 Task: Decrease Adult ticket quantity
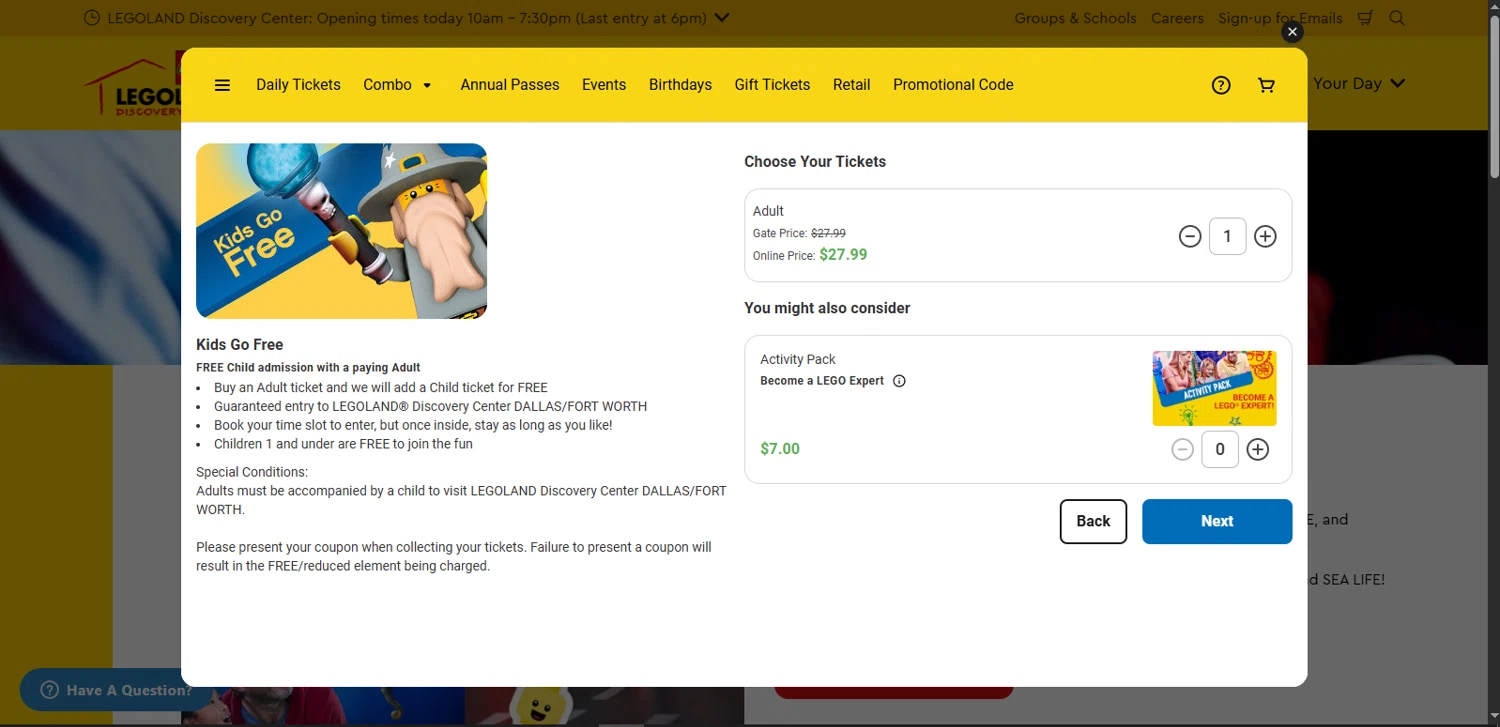[1189, 237]
